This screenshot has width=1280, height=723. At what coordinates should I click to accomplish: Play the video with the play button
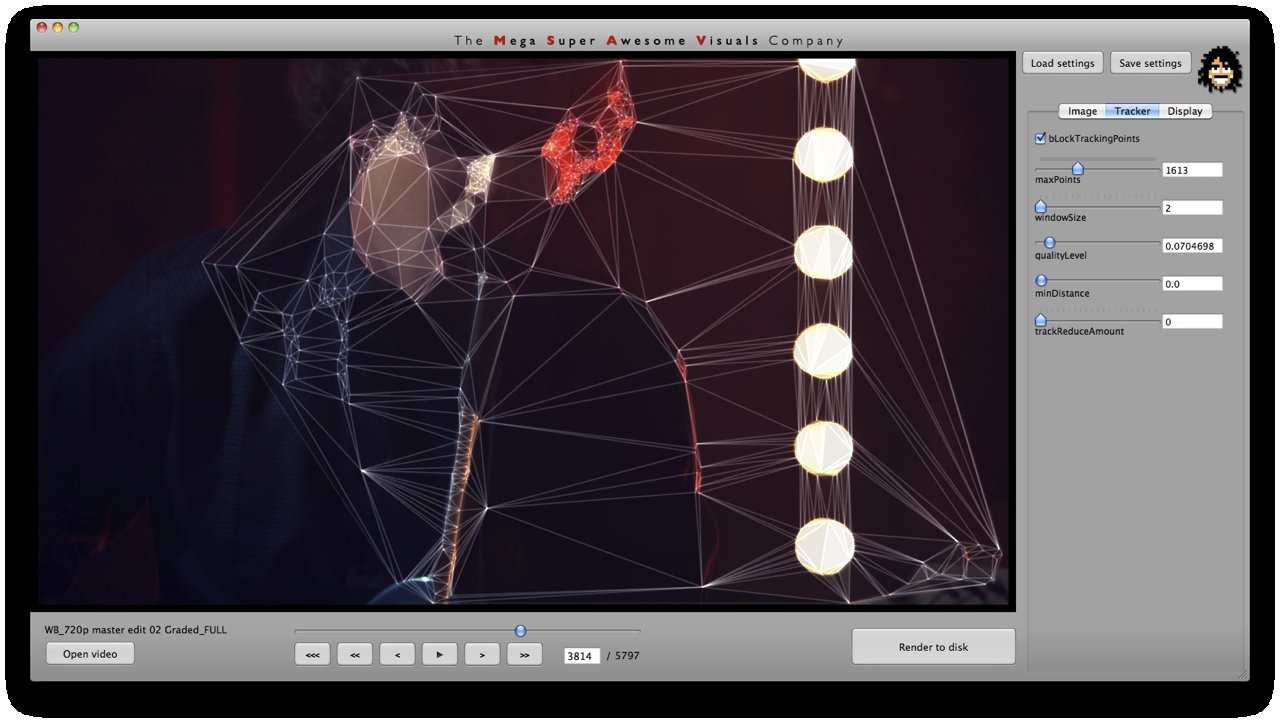click(440, 655)
